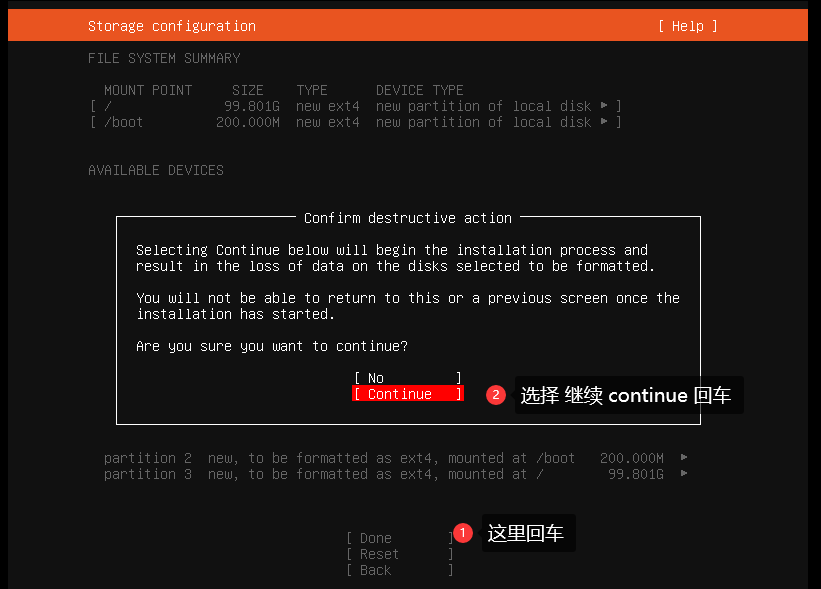
Task: Click the Confirm destructive action dialog title
Action: point(408,217)
